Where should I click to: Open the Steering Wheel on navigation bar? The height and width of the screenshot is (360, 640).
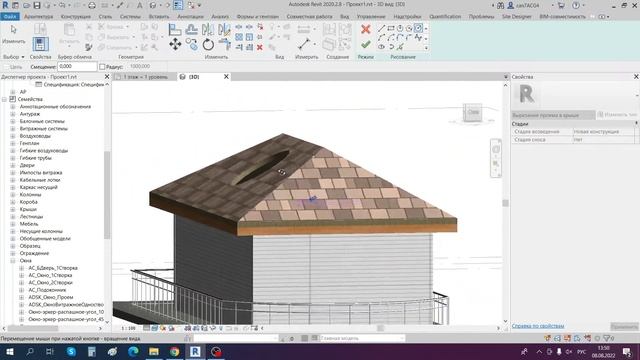pyautogui.click(x=496, y=149)
